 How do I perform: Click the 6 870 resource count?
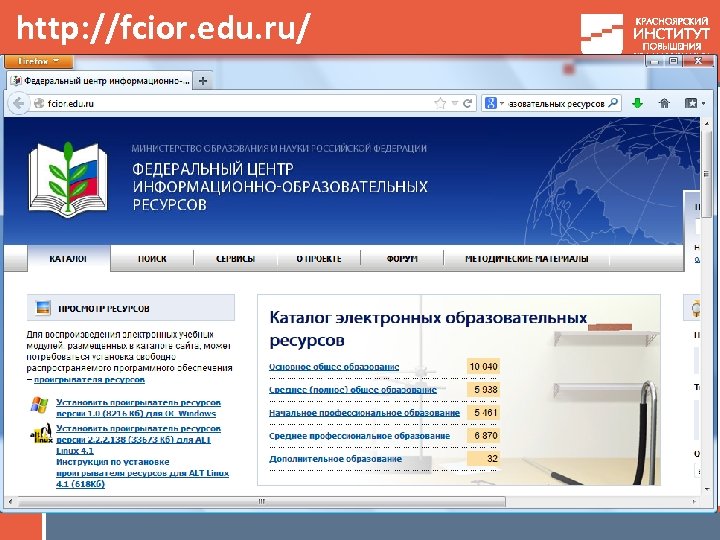point(484,435)
